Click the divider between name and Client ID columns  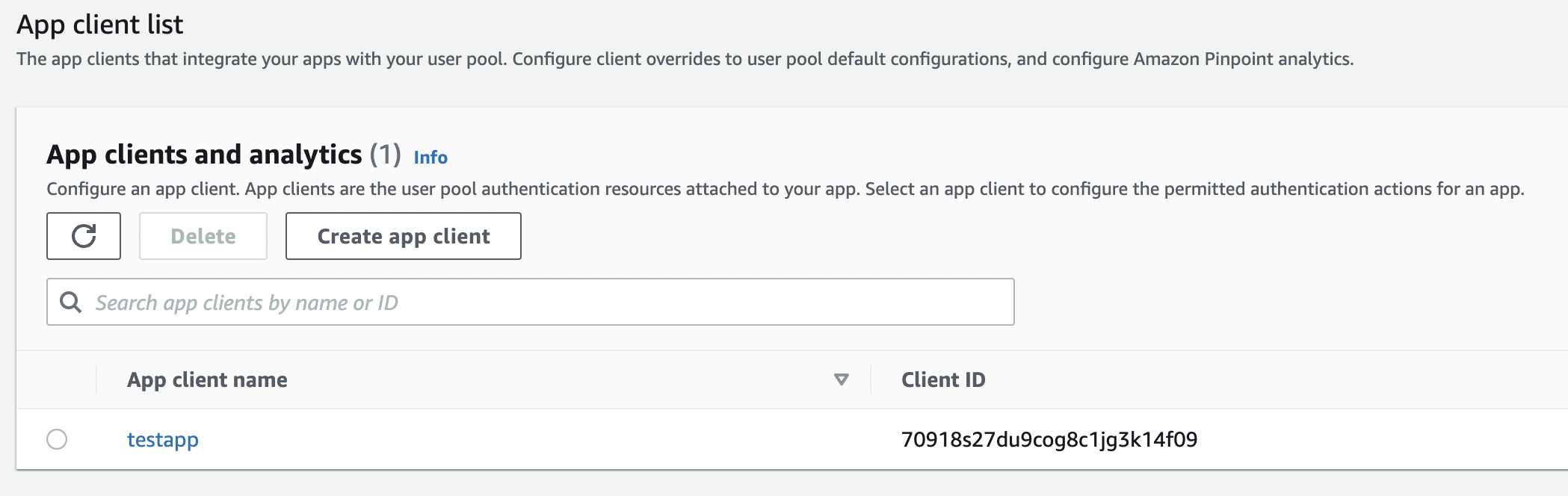click(x=871, y=379)
